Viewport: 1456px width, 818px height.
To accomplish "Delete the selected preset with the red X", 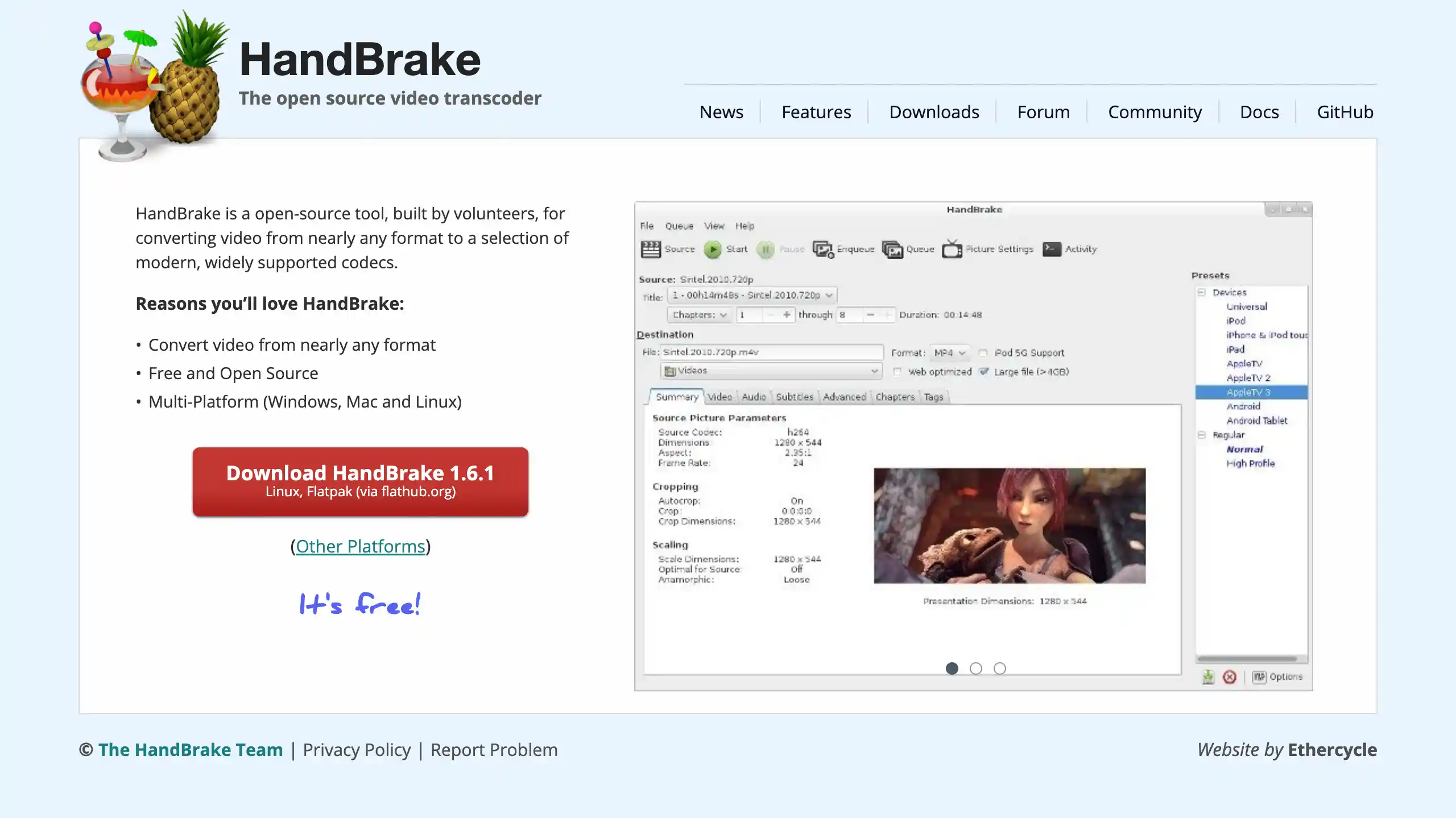I will click(1230, 676).
